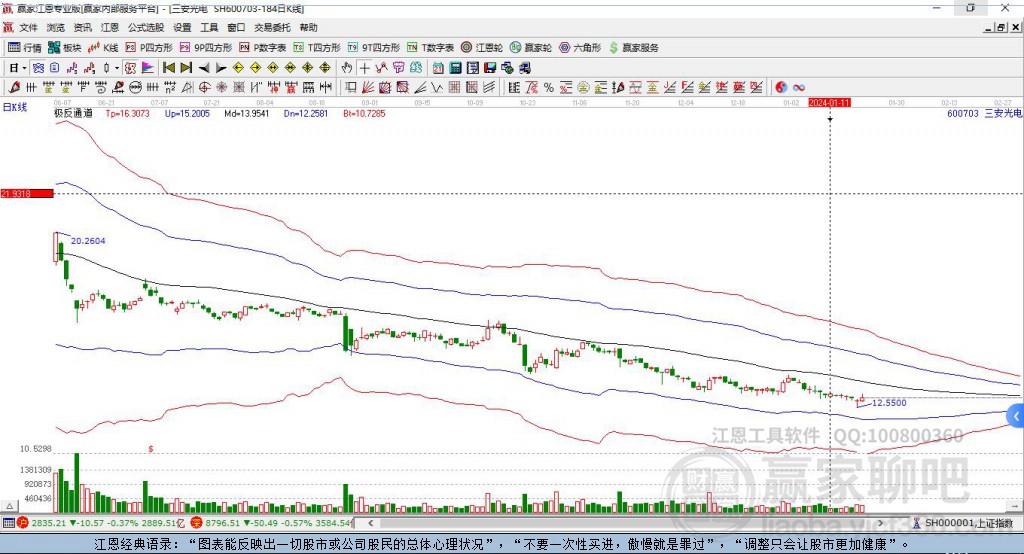Click the Up=15.2005 indicator value

pyautogui.click(x=187, y=113)
